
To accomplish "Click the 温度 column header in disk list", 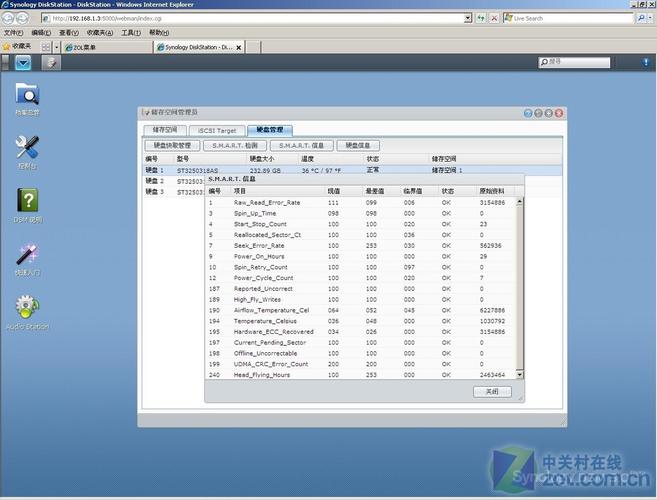I will tap(331, 159).
